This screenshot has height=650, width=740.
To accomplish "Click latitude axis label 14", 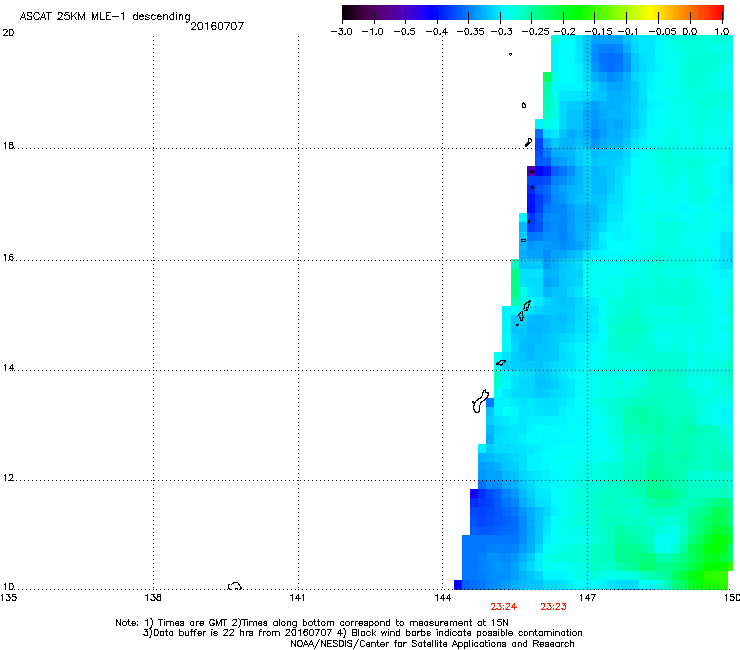I will (8, 367).
